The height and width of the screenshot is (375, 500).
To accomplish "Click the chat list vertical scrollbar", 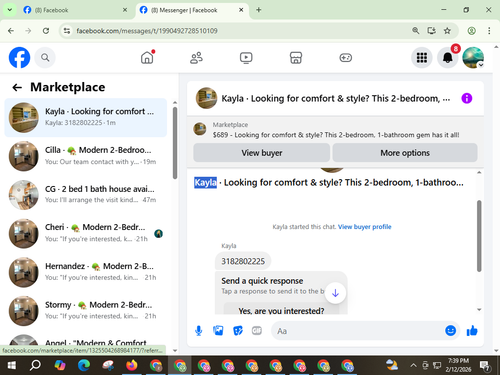I will [175, 143].
